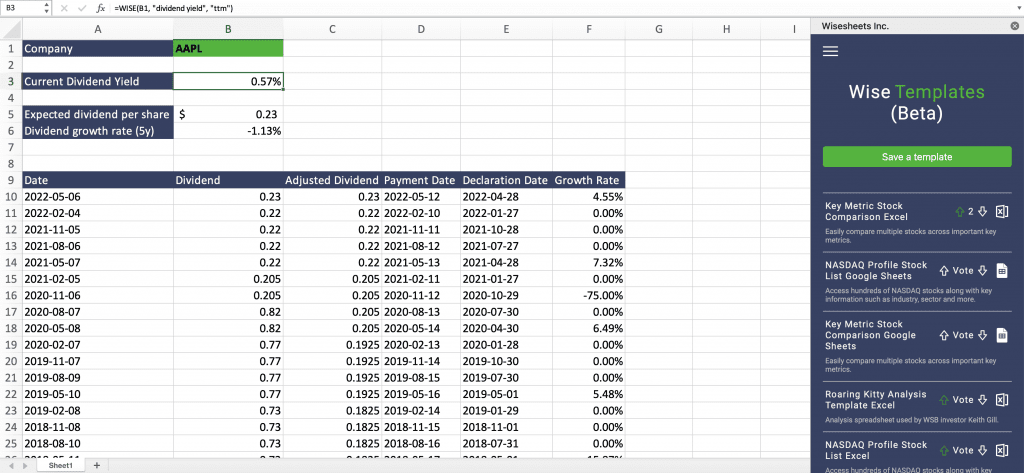1024x473 pixels.
Task: Select column header B
Action: pos(228,29)
